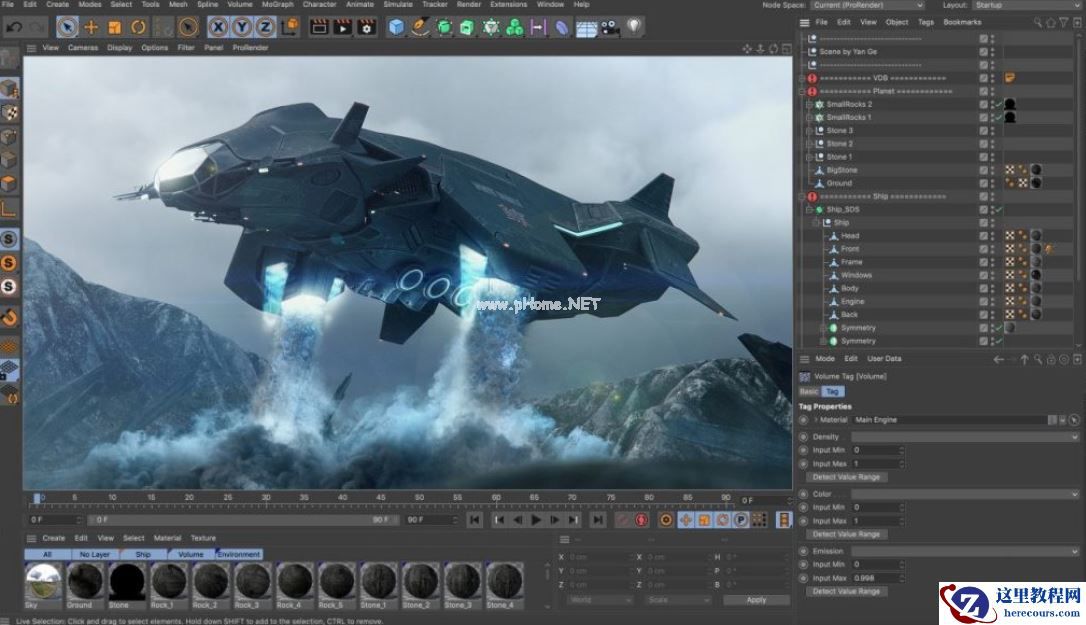
Task: Click the Record Active Objects button
Action: (643, 520)
